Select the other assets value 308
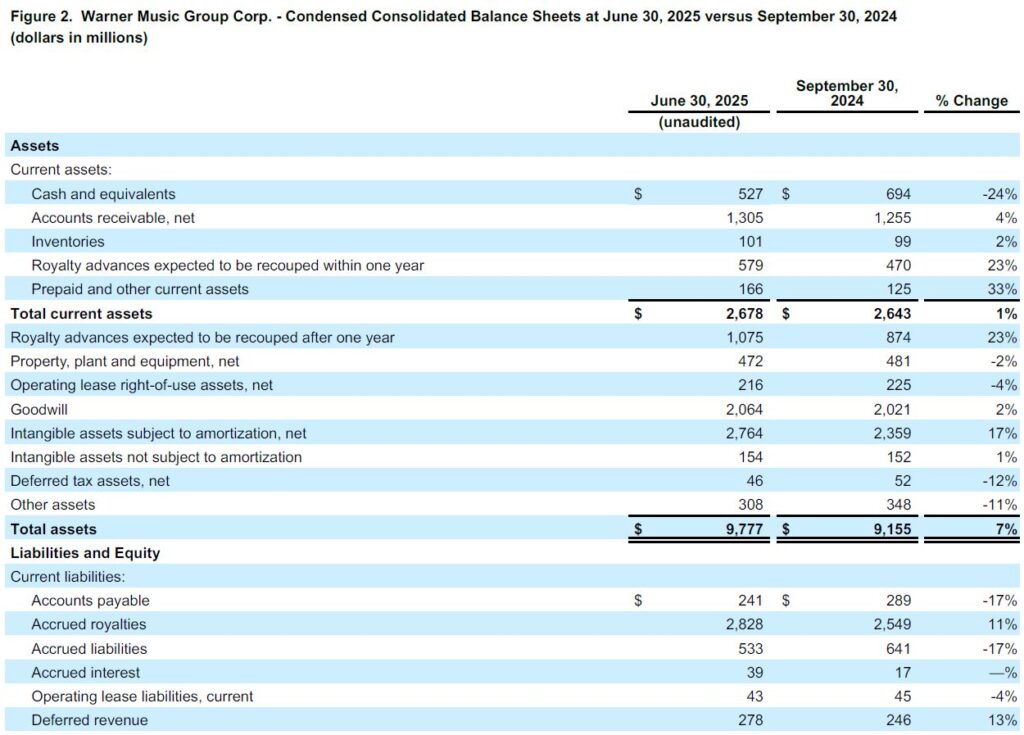1024x735 pixels. tap(750, 505)
